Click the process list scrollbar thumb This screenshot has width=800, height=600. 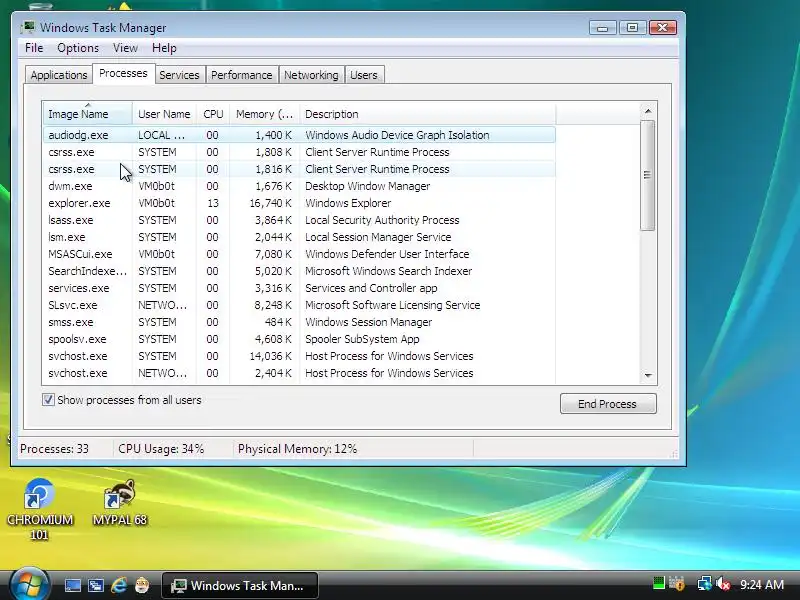(x=648, y=175)
